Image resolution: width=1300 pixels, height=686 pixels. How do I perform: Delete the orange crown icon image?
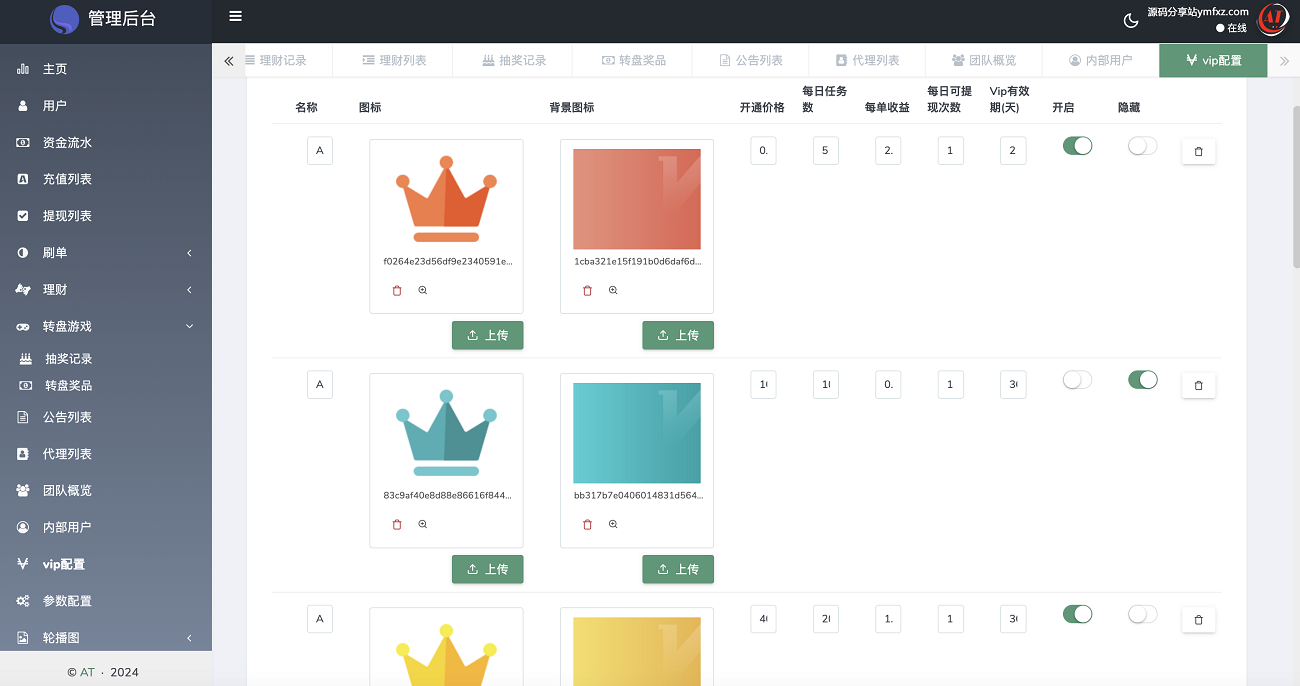click(397, 290)
